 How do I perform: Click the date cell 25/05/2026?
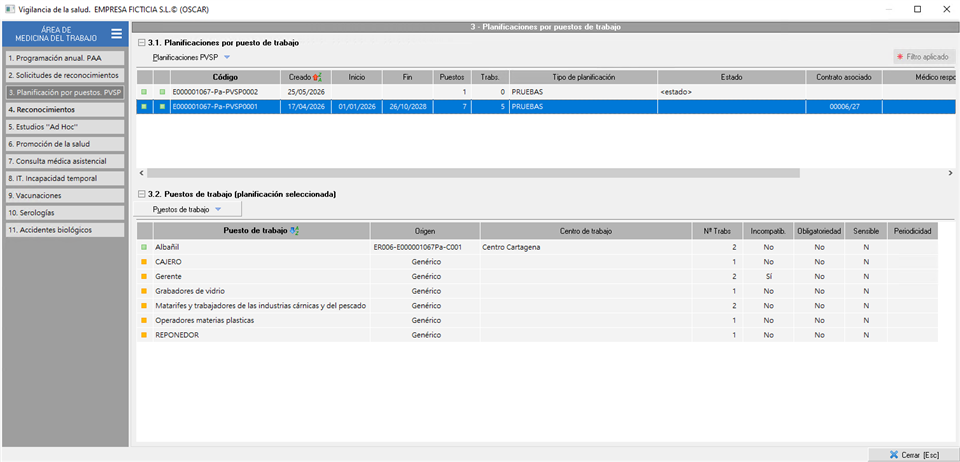click(306, 92)
